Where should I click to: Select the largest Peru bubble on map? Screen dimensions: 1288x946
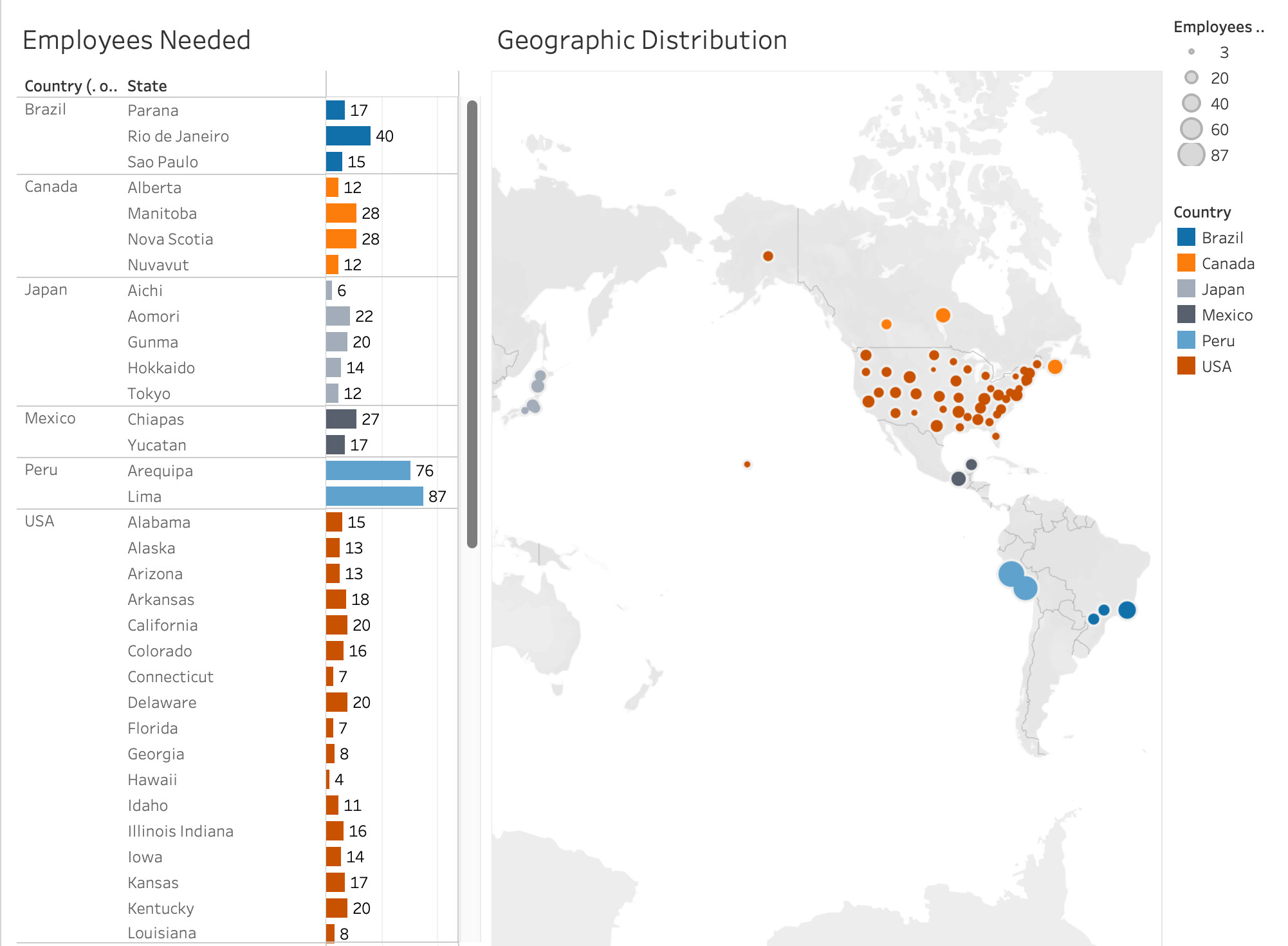click(x=1011, y=573)
